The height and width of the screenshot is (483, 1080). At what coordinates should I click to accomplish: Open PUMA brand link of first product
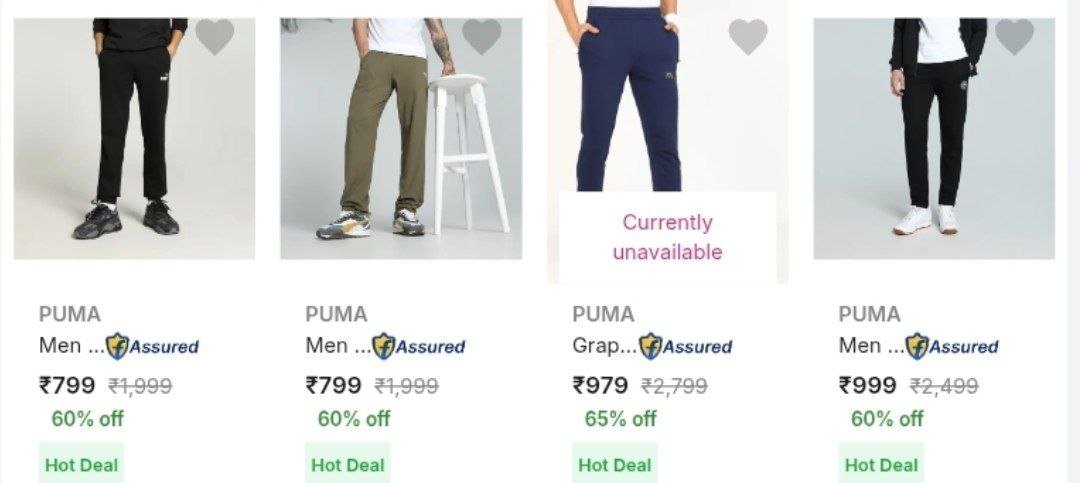70,314
